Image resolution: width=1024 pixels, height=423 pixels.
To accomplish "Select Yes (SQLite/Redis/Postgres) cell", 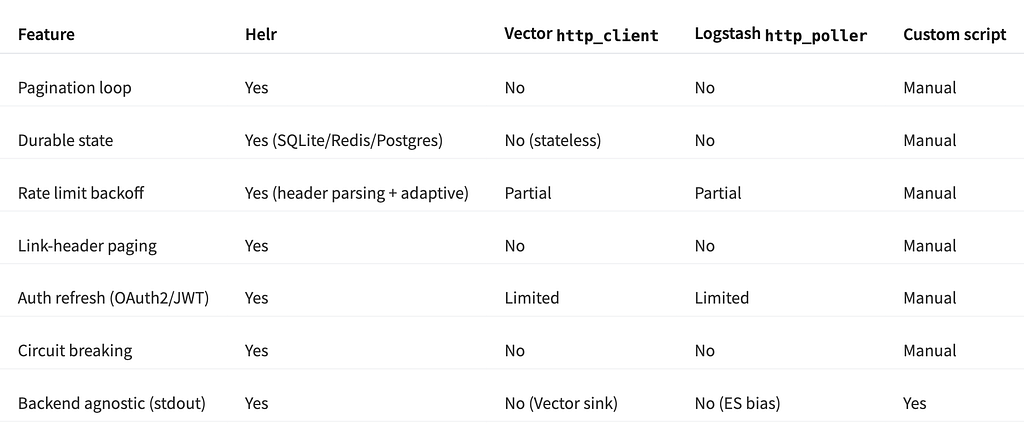I will click(344, 140).
